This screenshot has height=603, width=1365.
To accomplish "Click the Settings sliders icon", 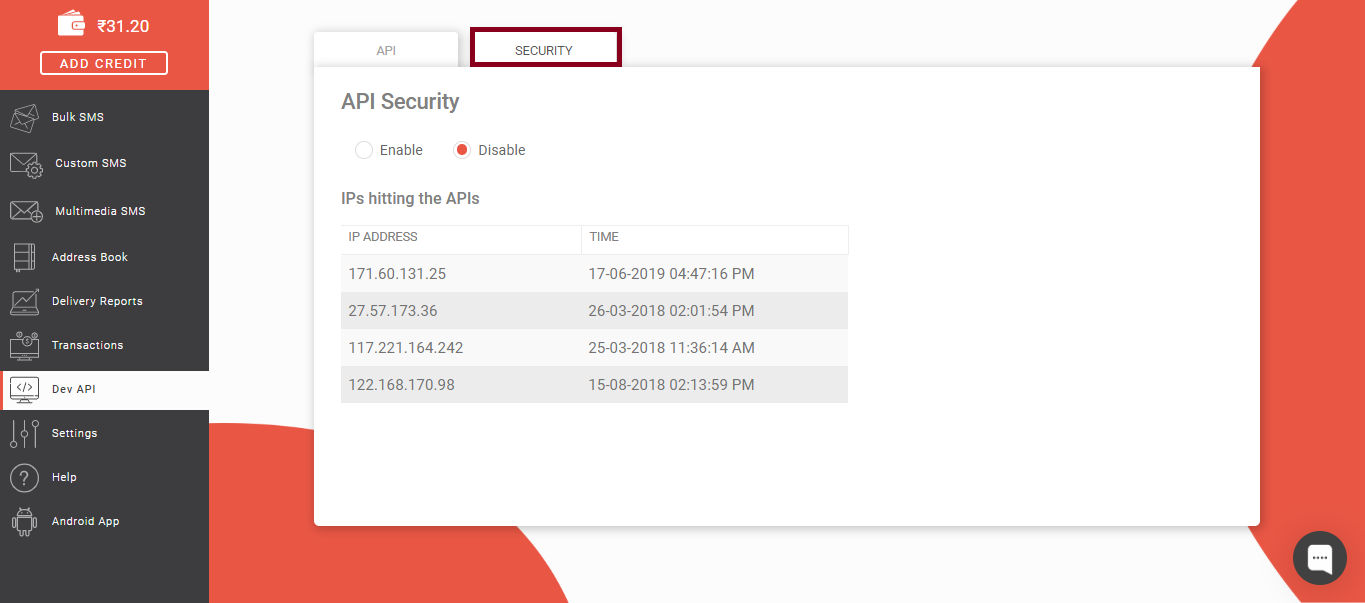I will coord(24,433).
